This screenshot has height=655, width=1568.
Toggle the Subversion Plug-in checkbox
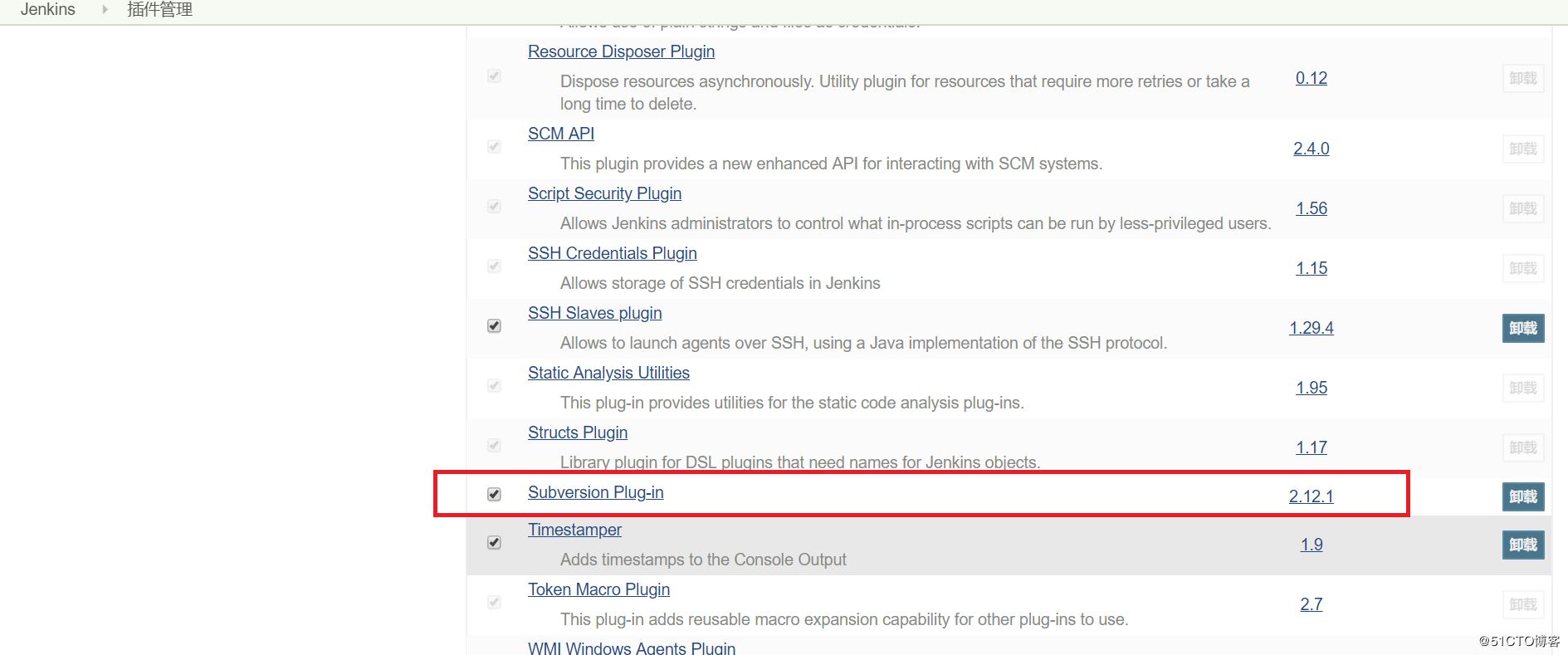point(494,495)
